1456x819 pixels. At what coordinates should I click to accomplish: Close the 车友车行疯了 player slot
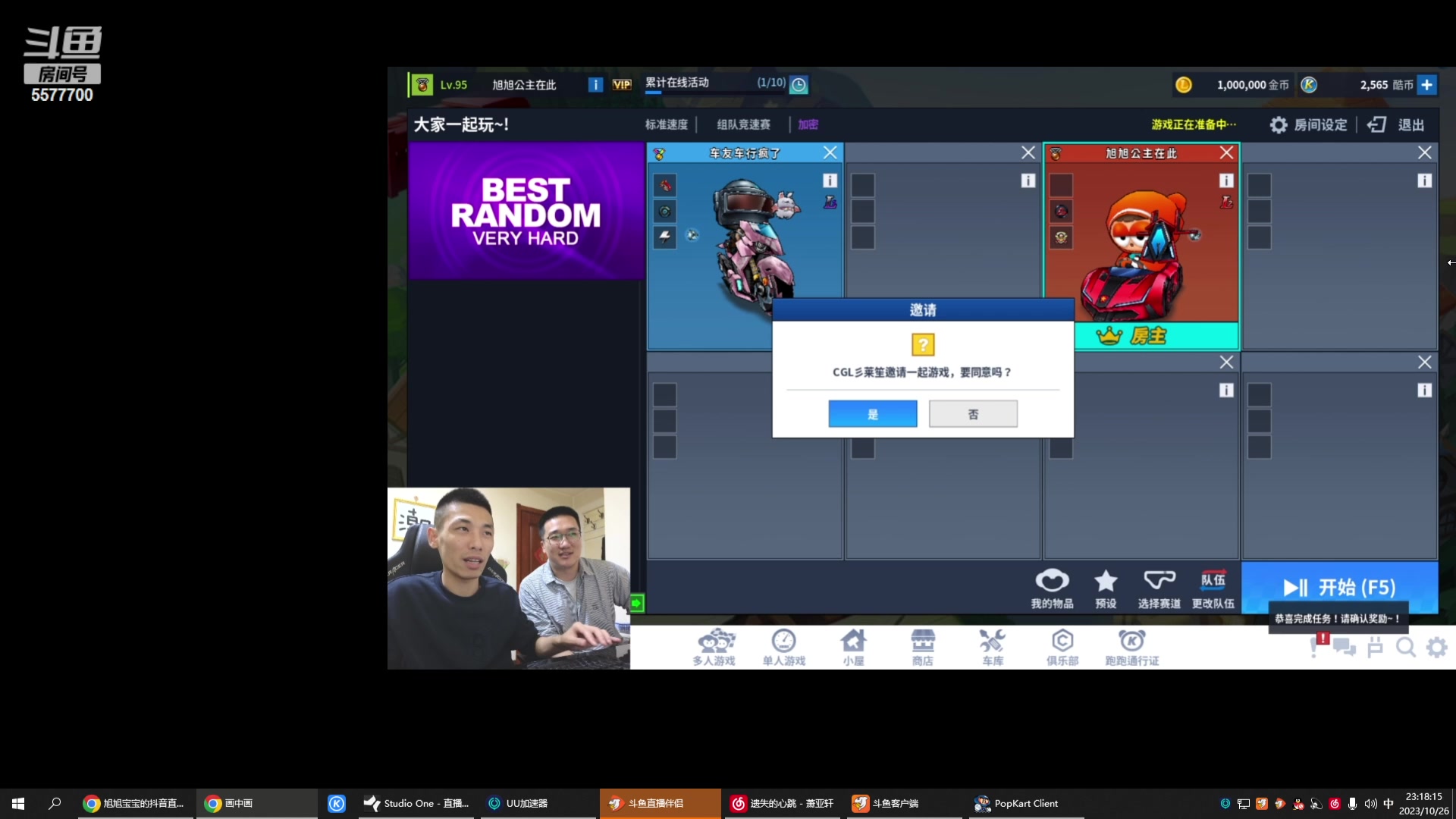[x=830, y=152]
